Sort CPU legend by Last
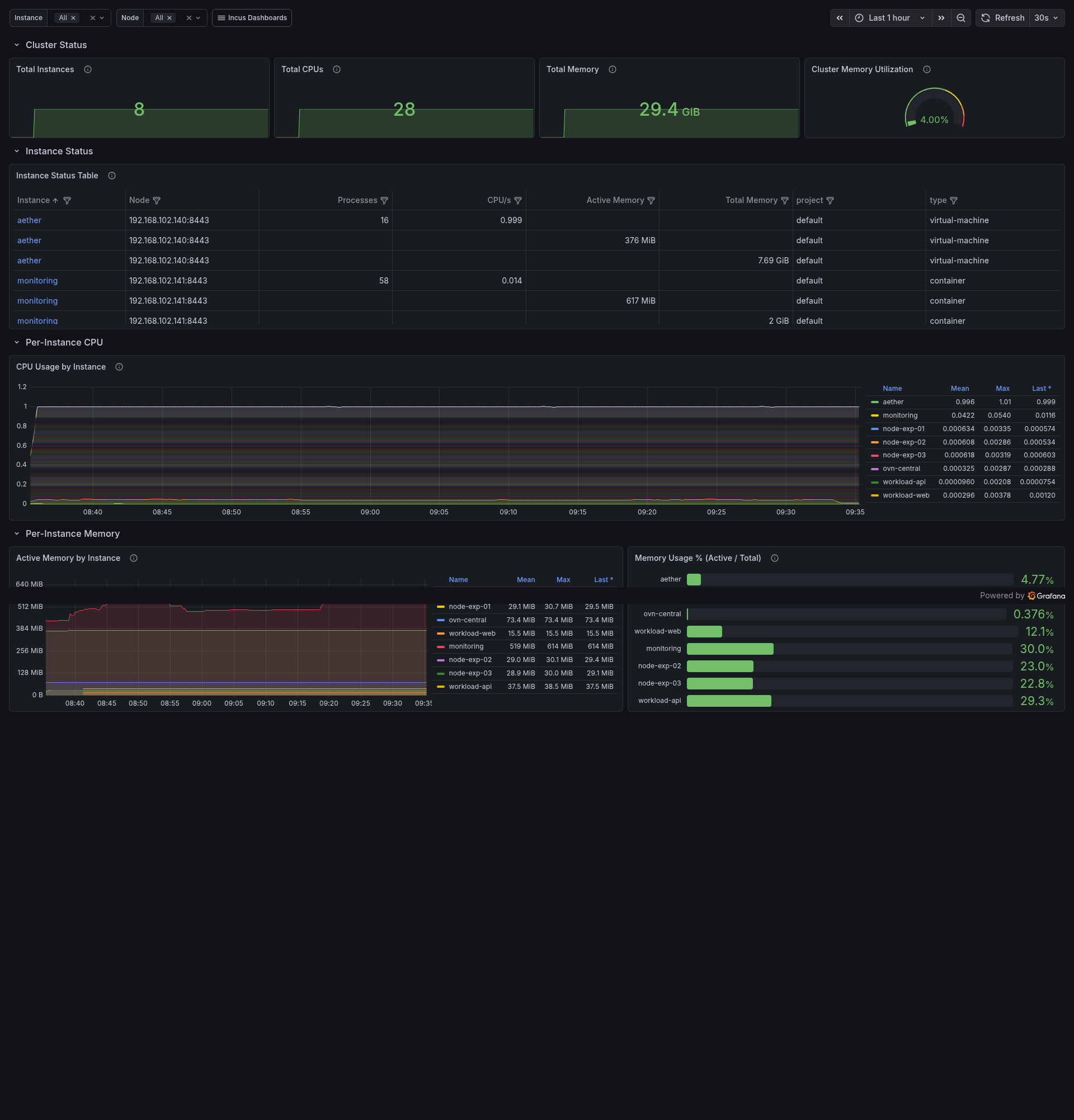Image resolution: width=1074 pixels, height=1120 pixels. tap(1042, 389)
